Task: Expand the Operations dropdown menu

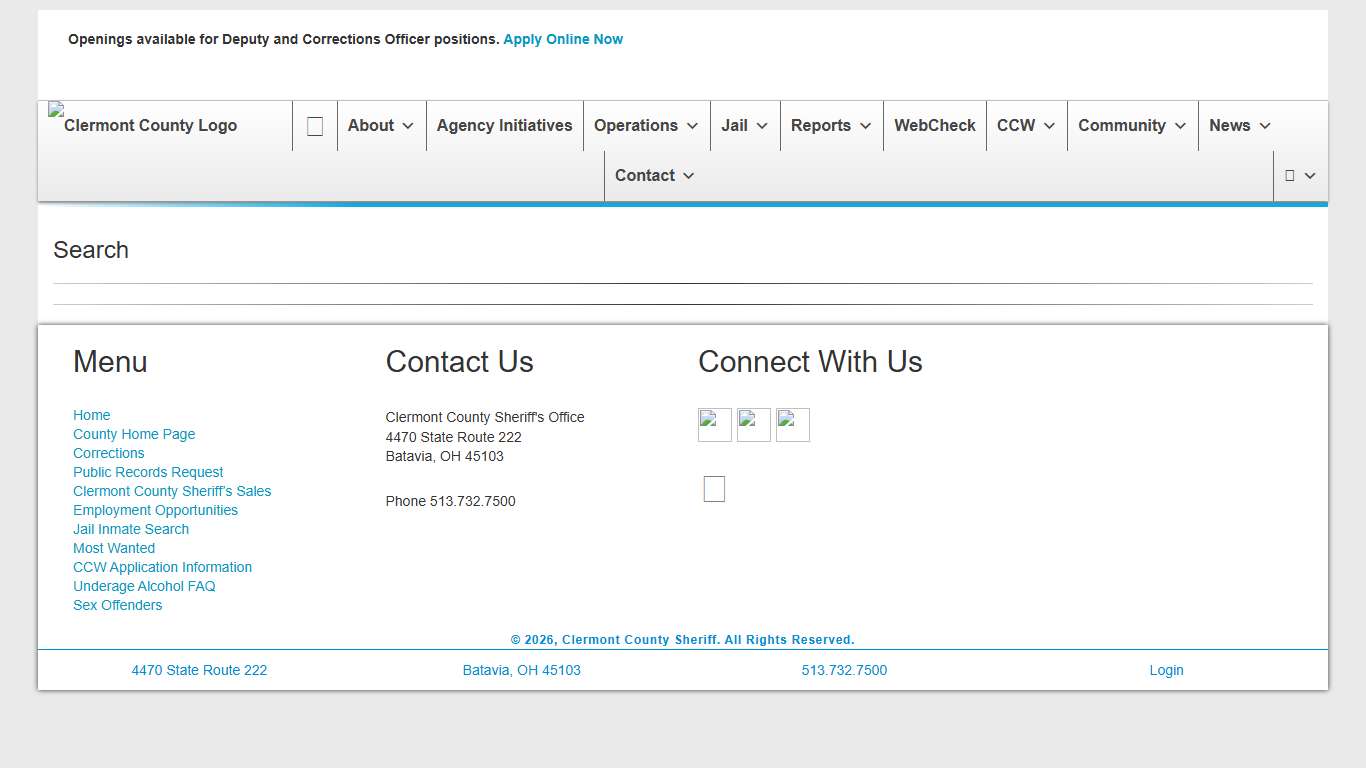Action: coord(646,126)
